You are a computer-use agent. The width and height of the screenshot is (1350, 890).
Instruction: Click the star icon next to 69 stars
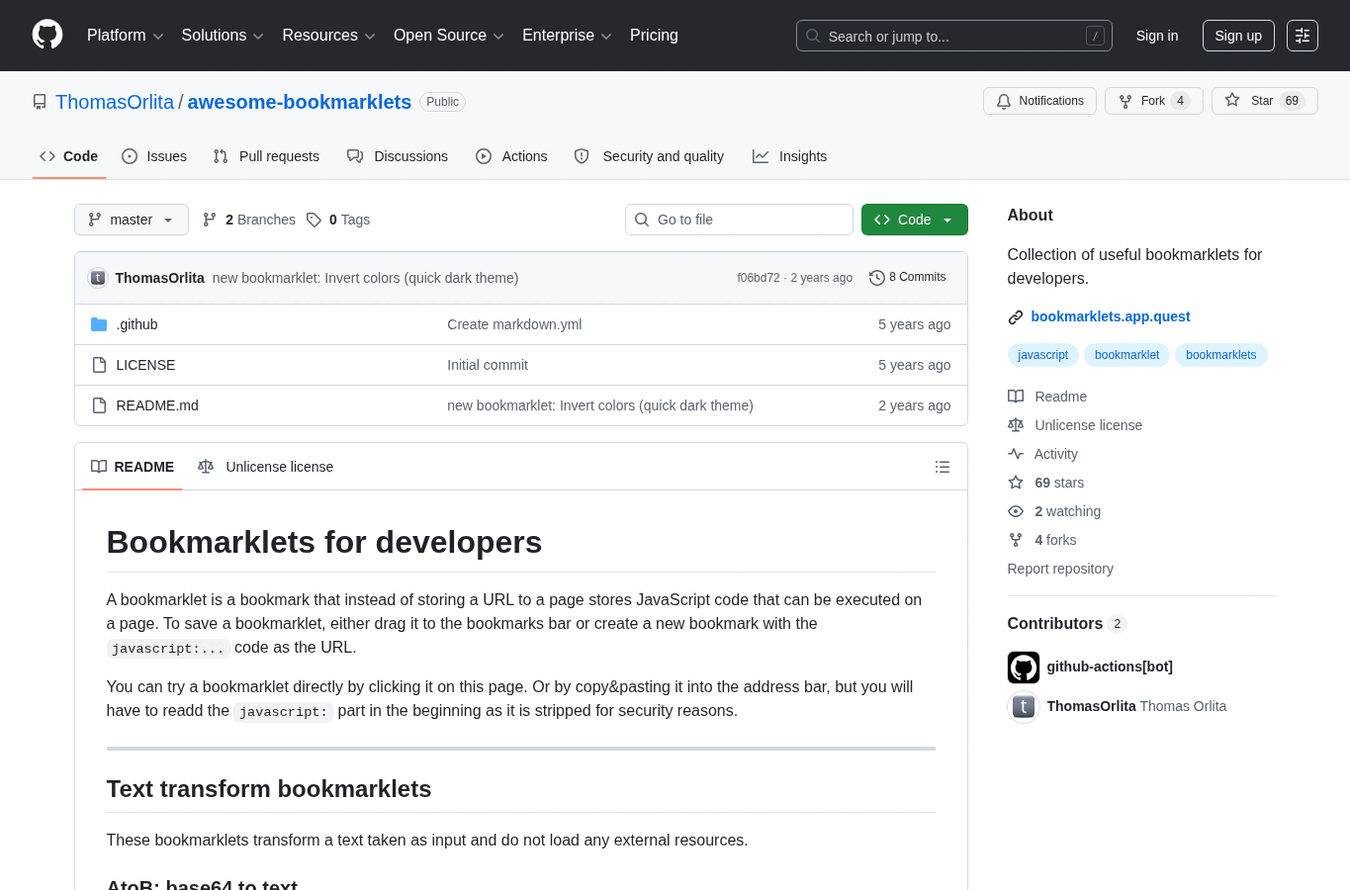pos(1016,482)
